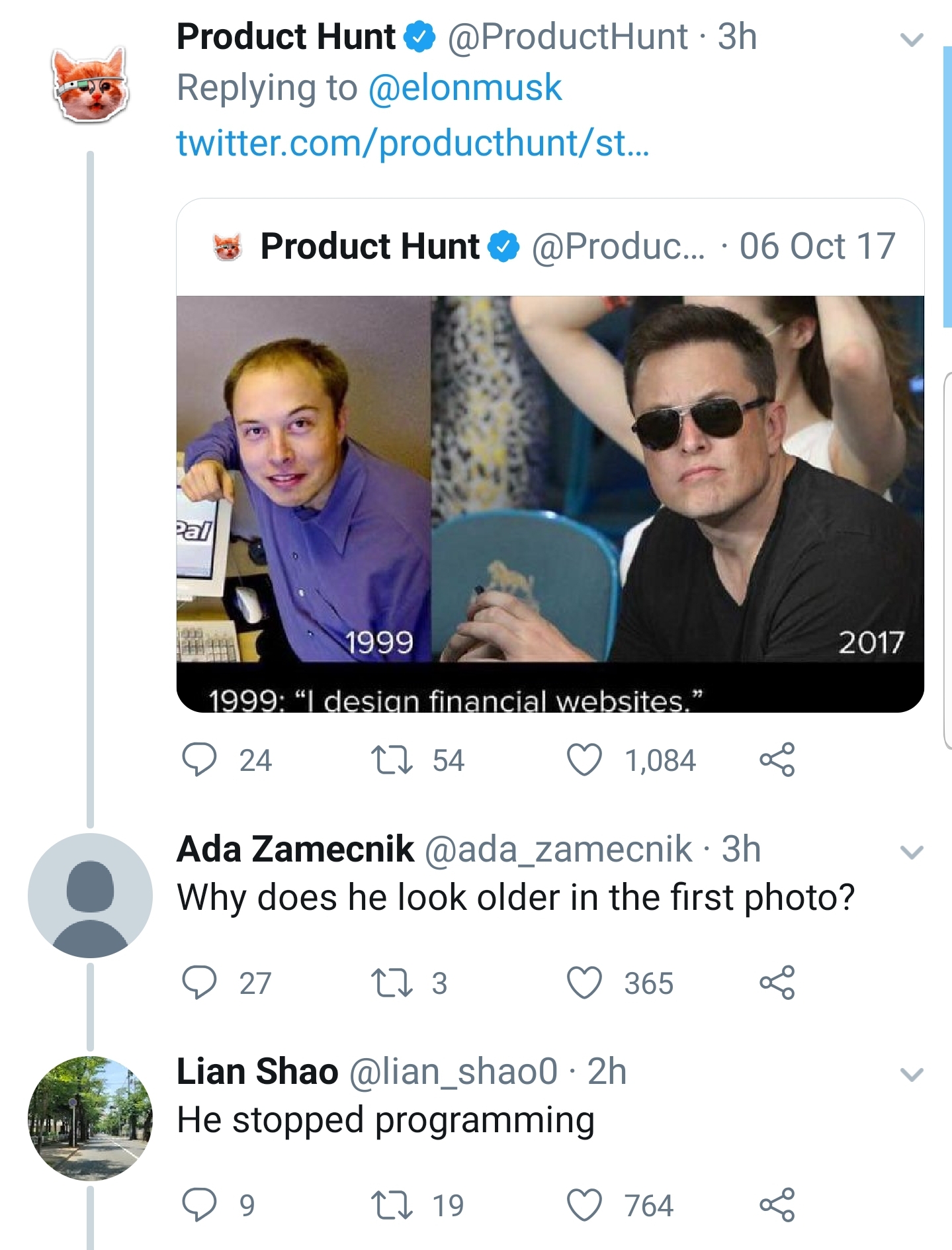Reply to Ada Zamecnik's tweet
This screenshot has width=952, height=1250.
point(200,983)
